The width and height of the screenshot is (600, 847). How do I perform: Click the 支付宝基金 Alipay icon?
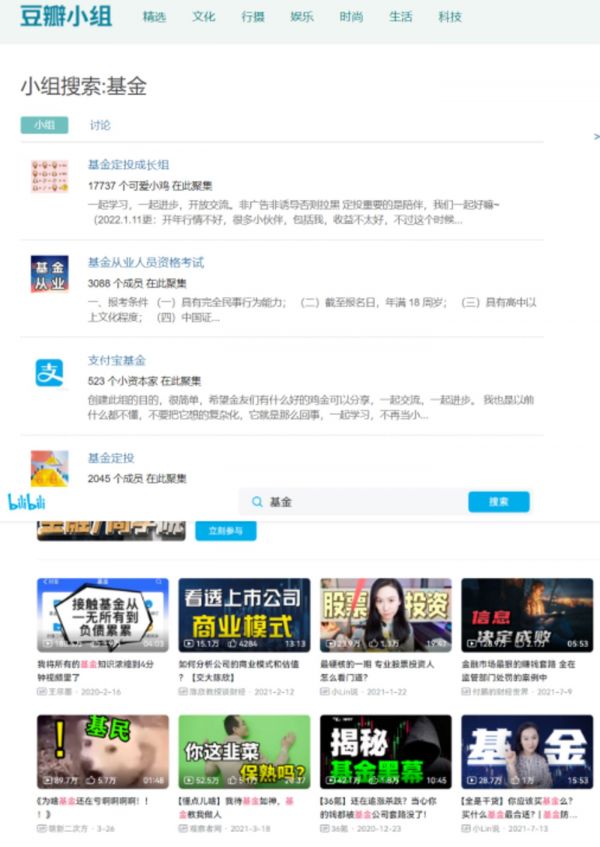pyautogui.click(x=49, y=371)
